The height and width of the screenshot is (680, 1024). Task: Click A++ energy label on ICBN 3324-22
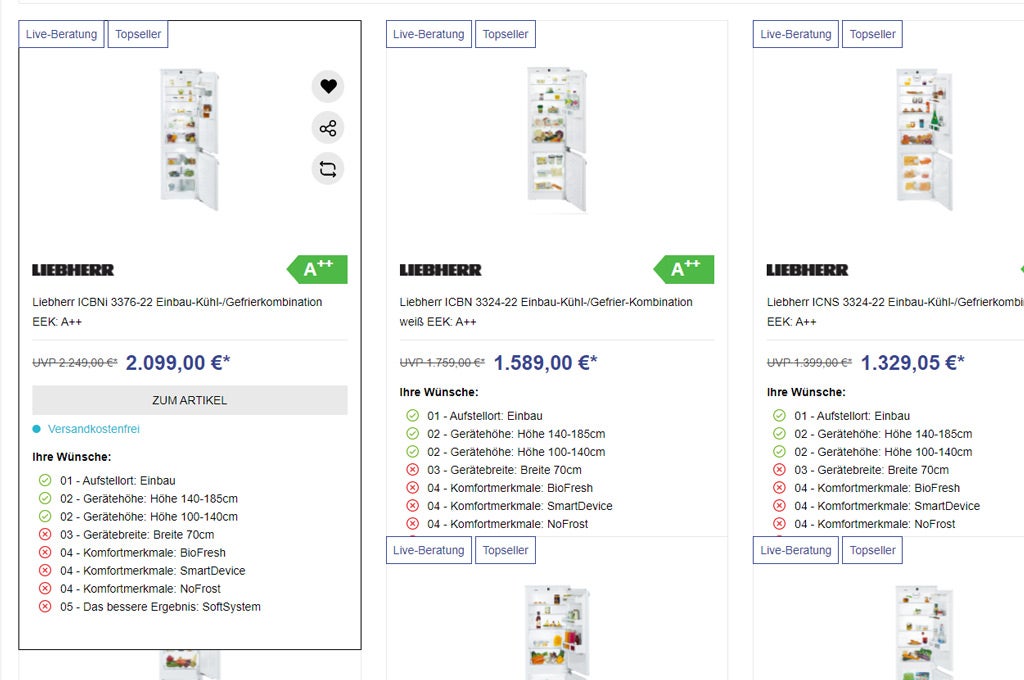[684, 269]
